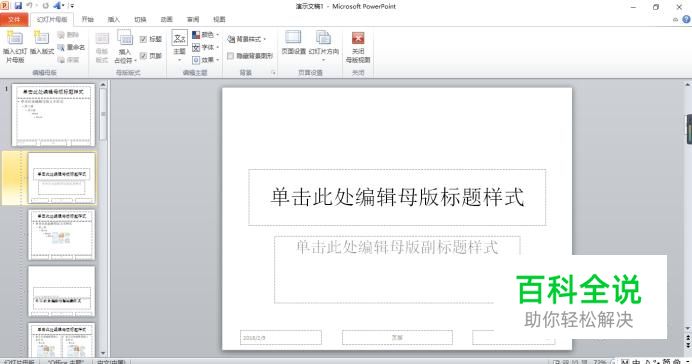Viewport: 692px width, 364px height.
Task: Select the Slide Master (幻灯片母版) tab
Action: [52, 19]
